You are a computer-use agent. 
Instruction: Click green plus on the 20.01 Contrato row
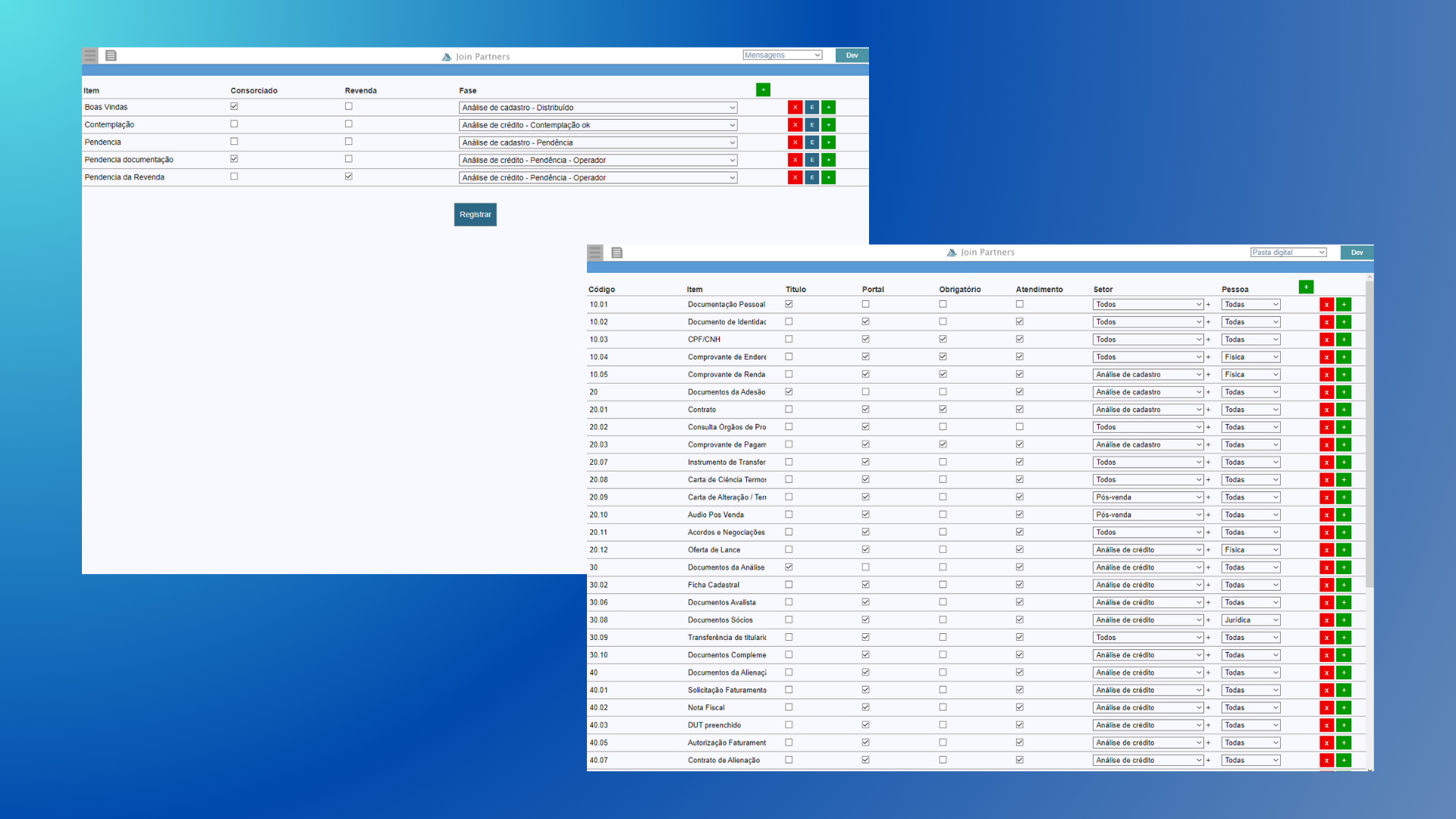[x=1343, y=409]
